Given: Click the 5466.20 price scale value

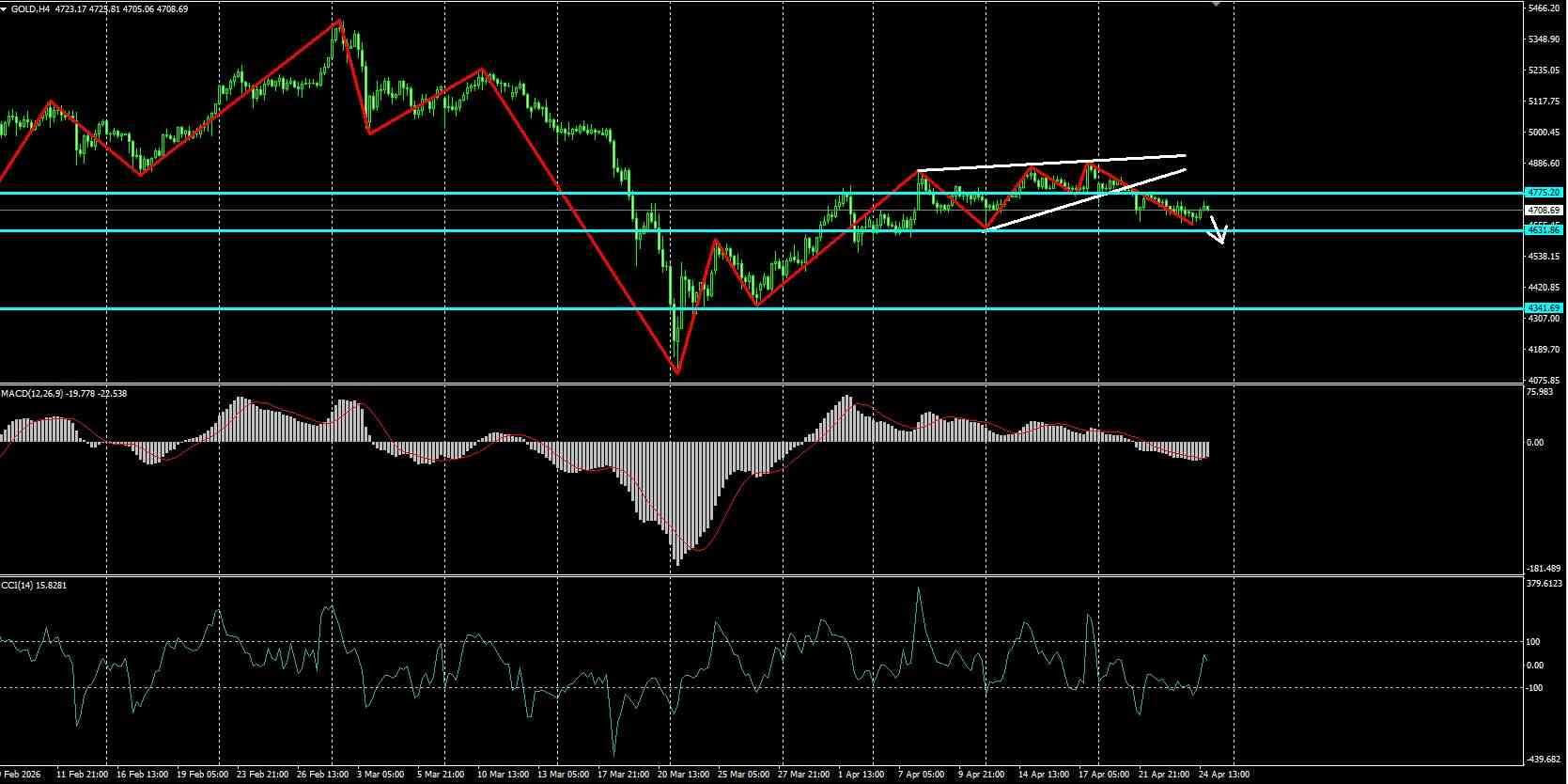Looking at the screenshot, I should (x=1544, y=8).
